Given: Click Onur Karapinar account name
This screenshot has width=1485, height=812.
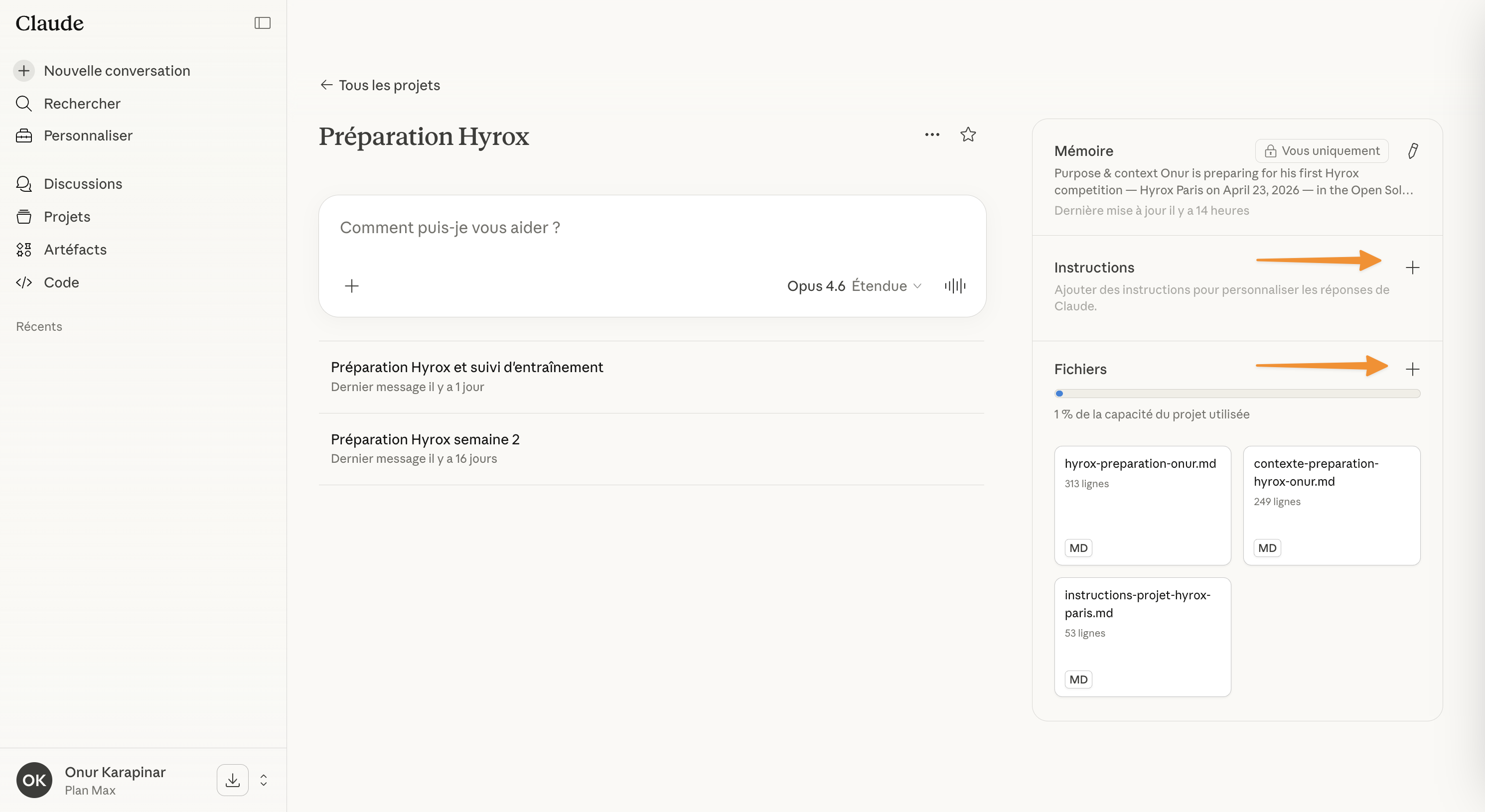Looking at the screenshot, I should tap(115, 772).
